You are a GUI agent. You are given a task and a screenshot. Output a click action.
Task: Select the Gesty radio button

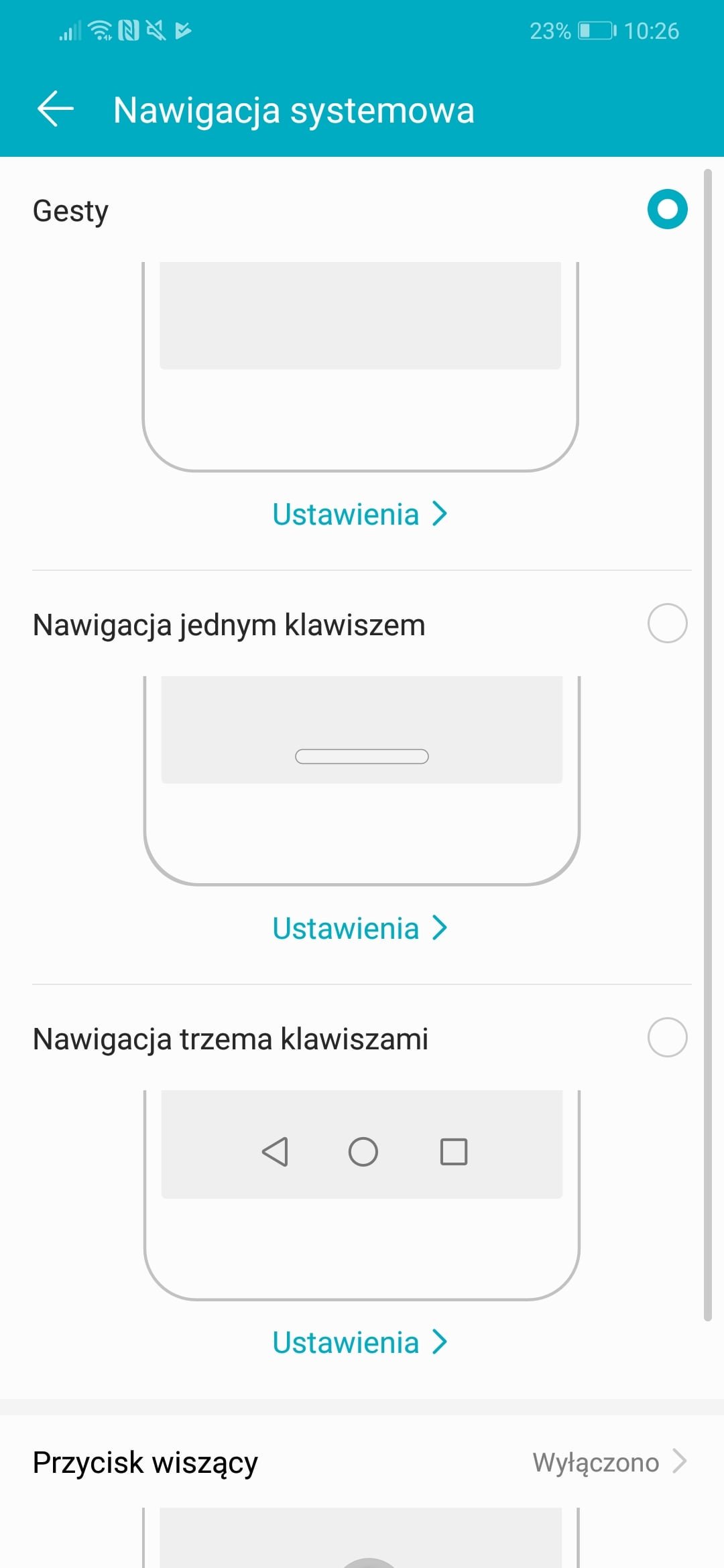pyautogui.click(x=667, y=209)
